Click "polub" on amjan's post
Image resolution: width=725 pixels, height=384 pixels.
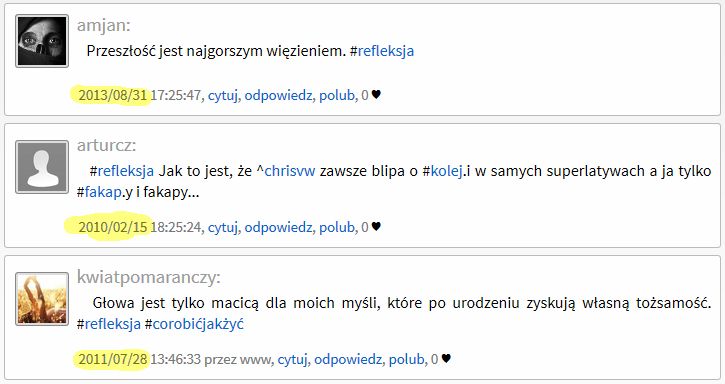click(337, 95)
